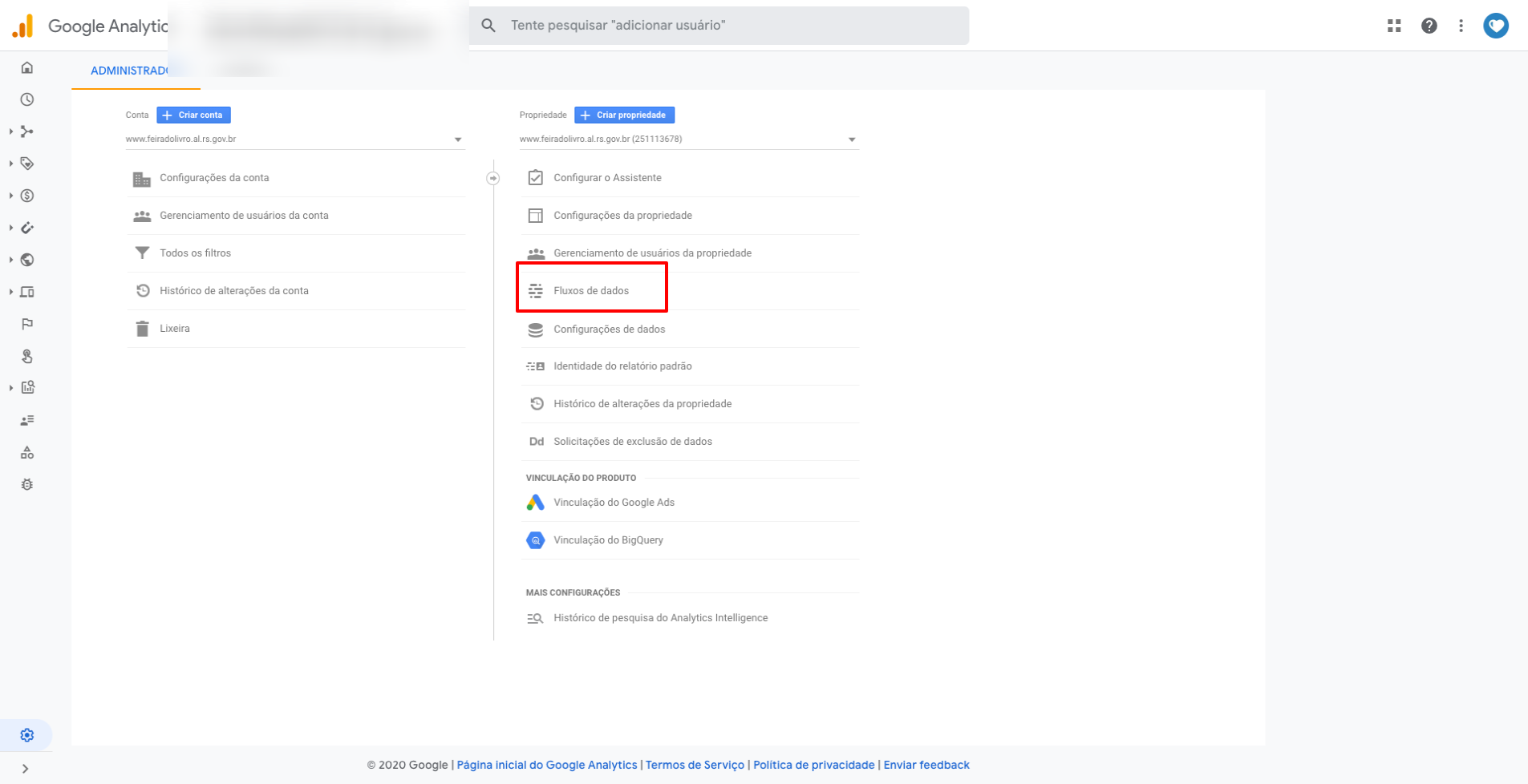Click the flag Conversions icon in sidebar
Screen dimensions: 1528x784
pos(27,324)
